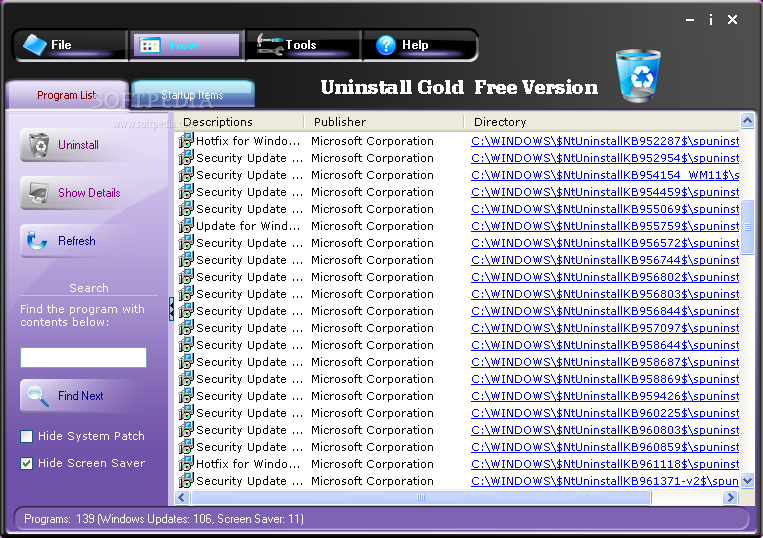Click the question mark Help icon
Screen dimensions: 763x538
[x=386, y=45]
